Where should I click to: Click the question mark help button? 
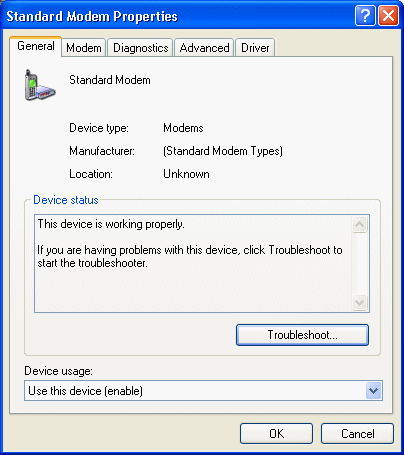click(365, 16)
